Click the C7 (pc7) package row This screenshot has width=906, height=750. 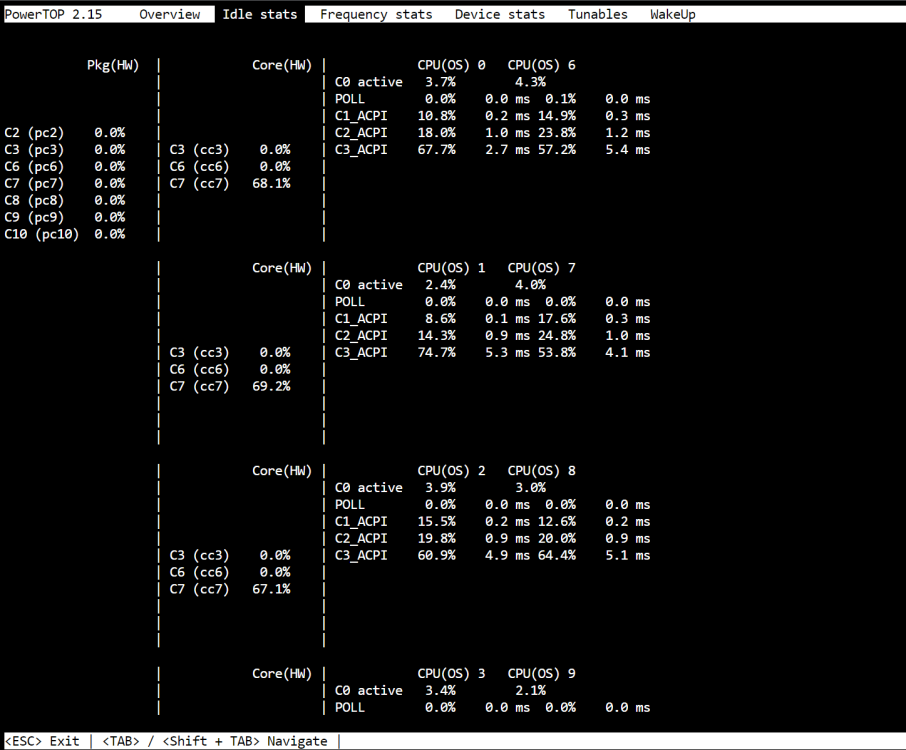tap(65, 184)
